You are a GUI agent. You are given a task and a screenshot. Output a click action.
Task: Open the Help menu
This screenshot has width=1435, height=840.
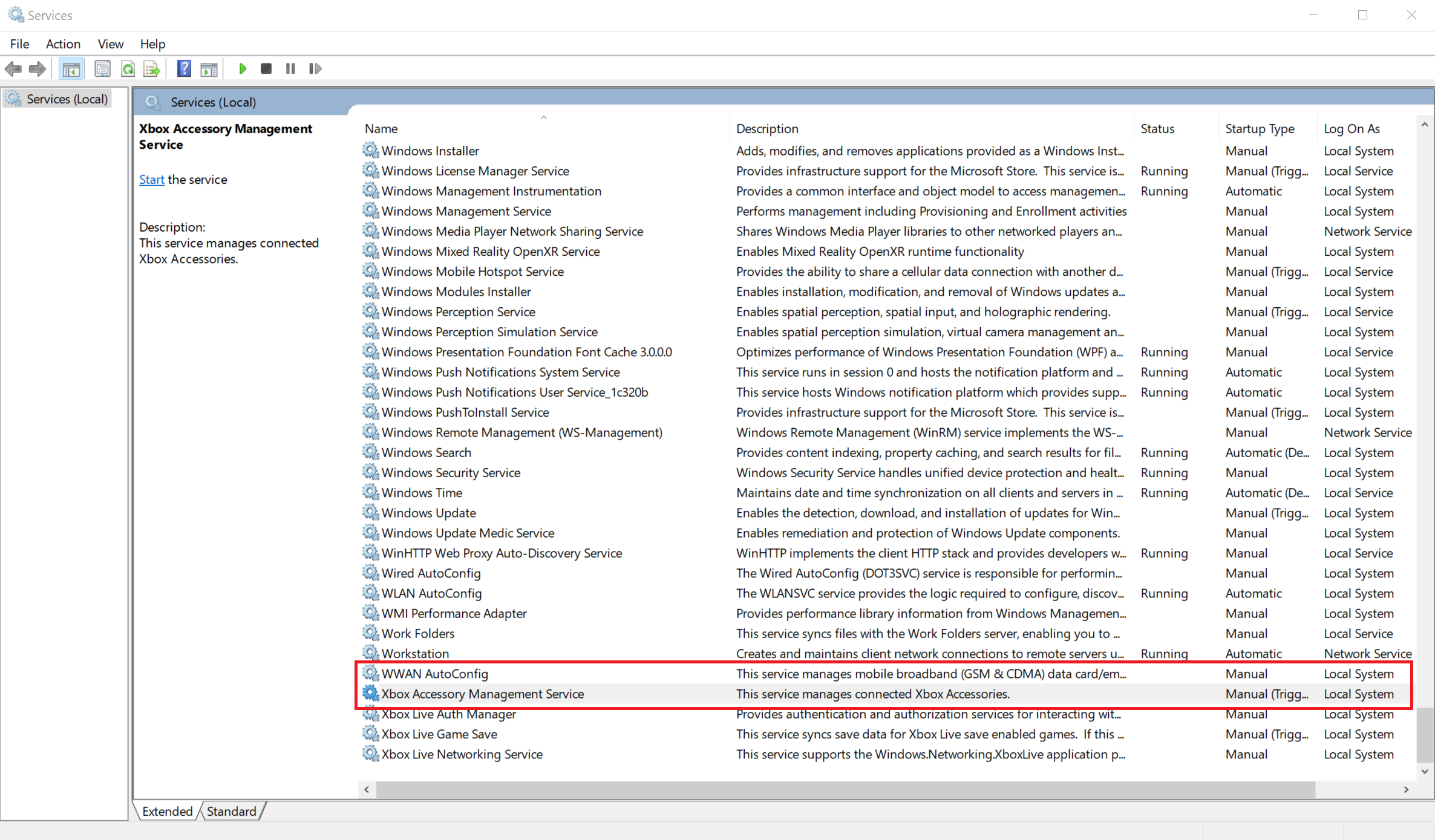[152, 44]
